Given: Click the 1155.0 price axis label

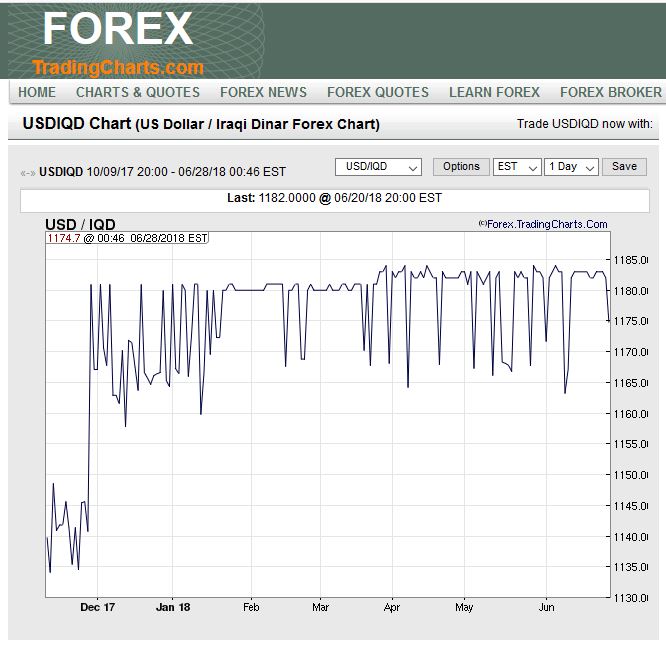Looking at the screenshot, I should click(631, 444).
